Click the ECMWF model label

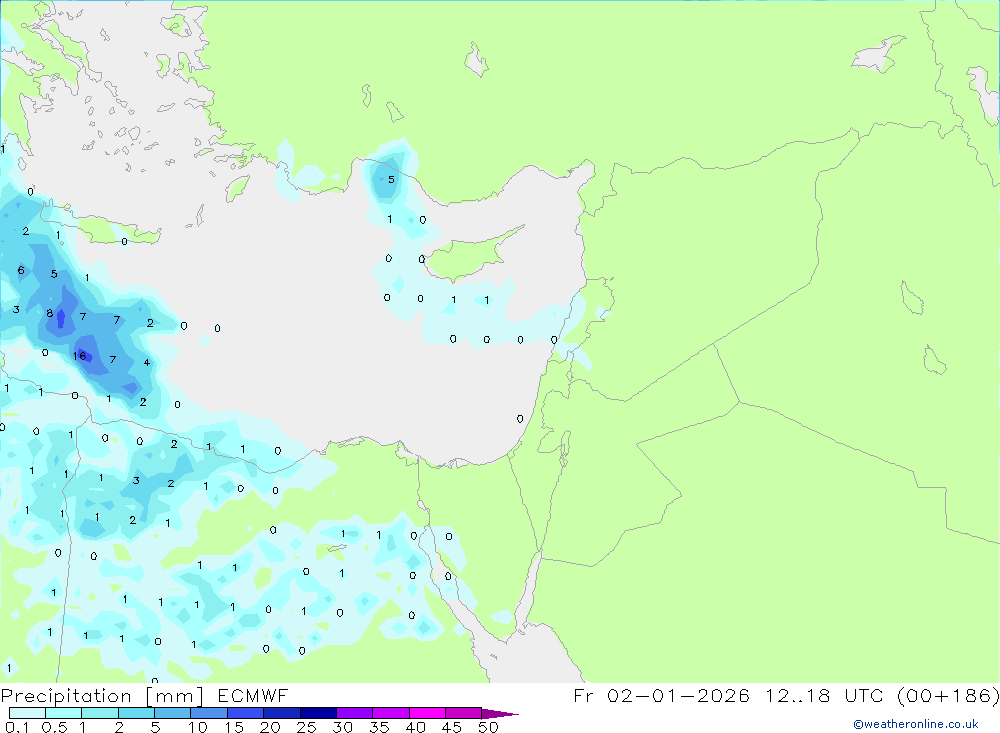(253, 695)
